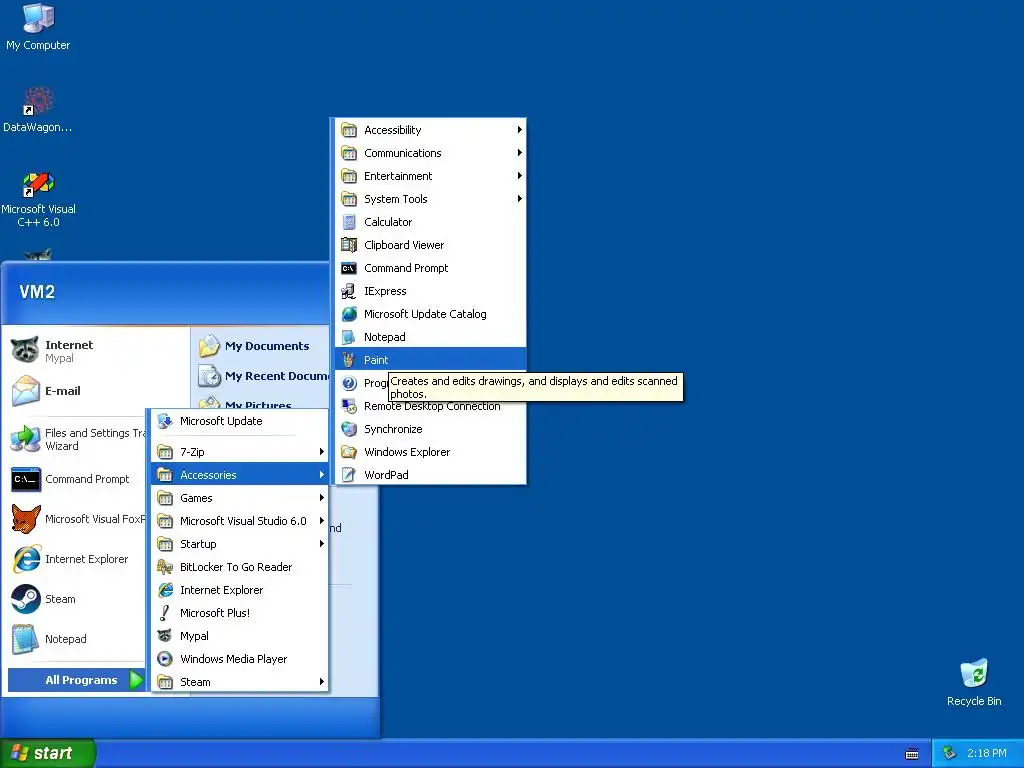Launch Command Prompt from Accessories menu
1024x768 pixels.
[x=430, y=268]
